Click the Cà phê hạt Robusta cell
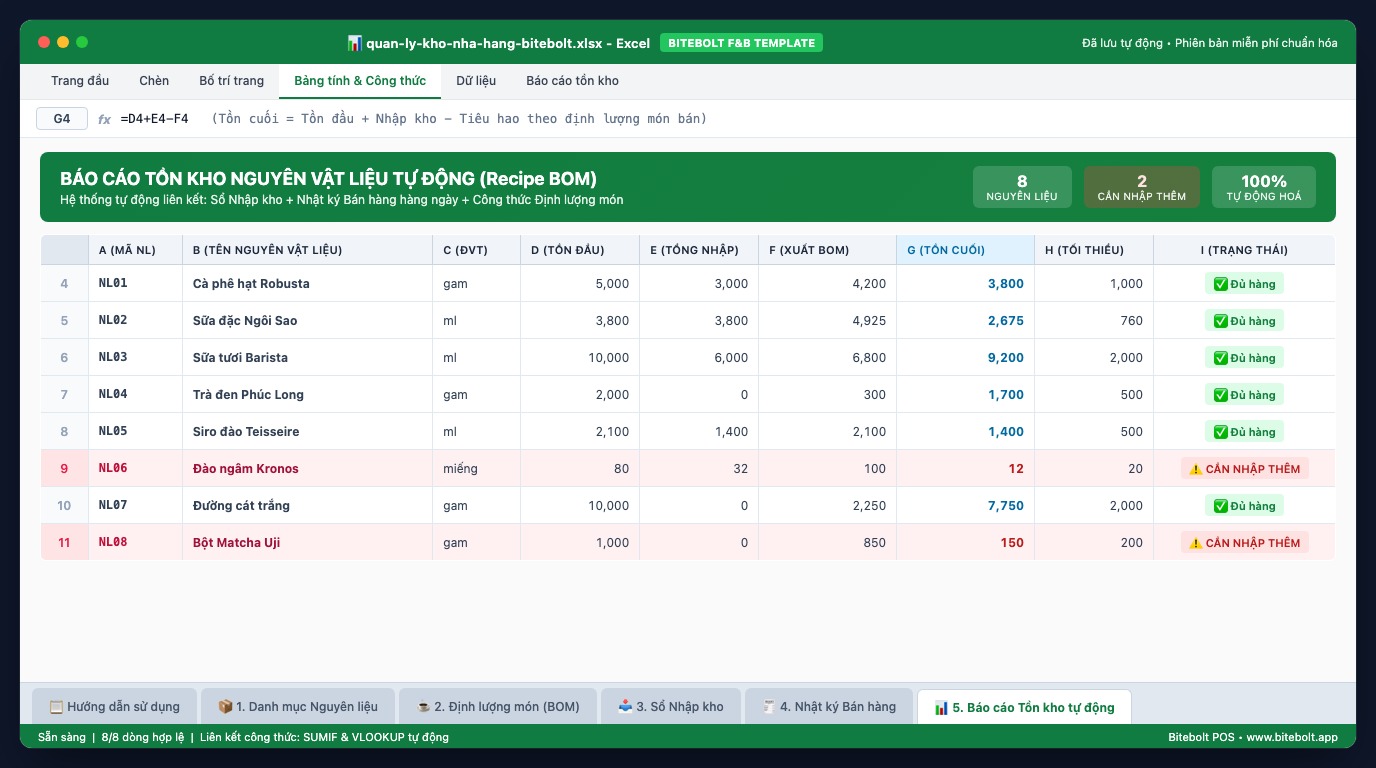The image size is (1376, 768). [x=307, y=283]
